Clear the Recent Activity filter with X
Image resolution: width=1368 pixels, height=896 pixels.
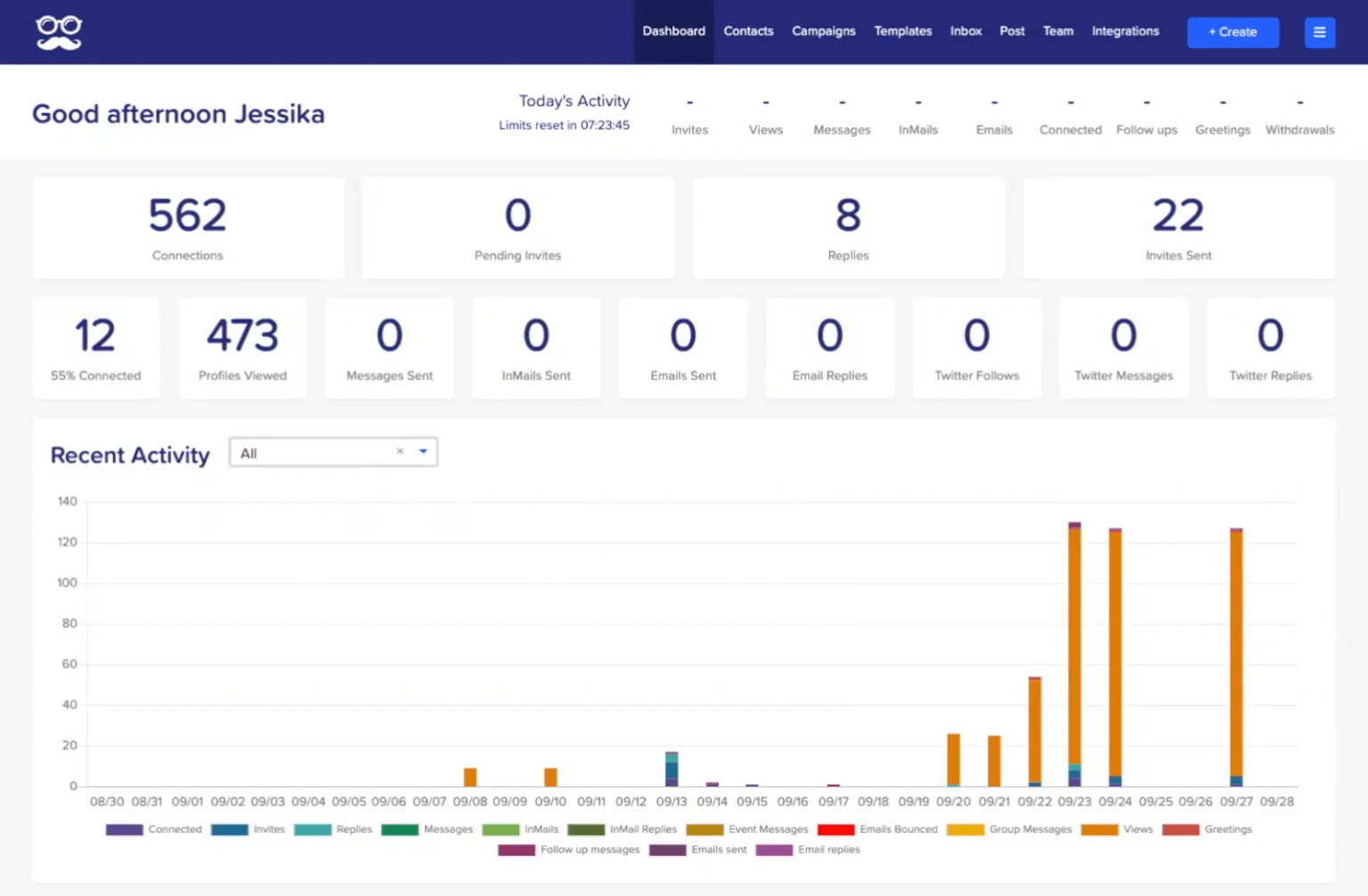[400, 452]
